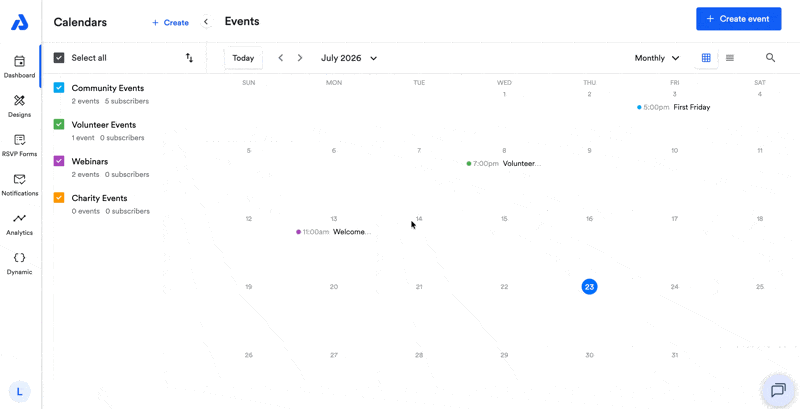This screenshot has height=409, width=800.
Task: Toggle the Select all checkbox
Action: point(59,58)
